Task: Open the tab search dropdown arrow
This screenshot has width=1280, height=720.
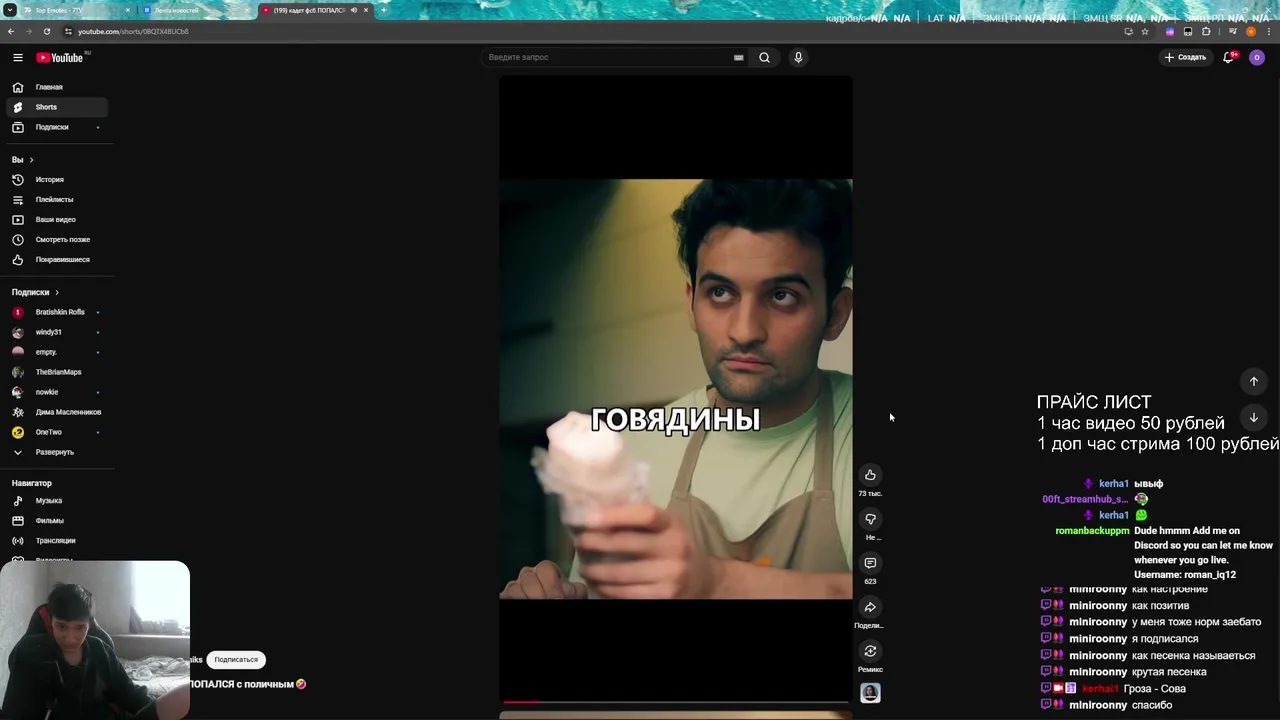Action: click(10, 10)
